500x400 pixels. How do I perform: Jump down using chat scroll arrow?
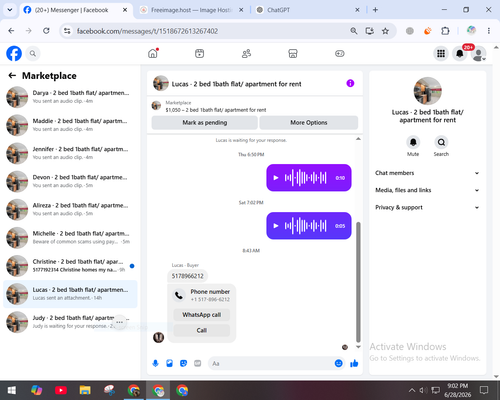tap(358, 347)
